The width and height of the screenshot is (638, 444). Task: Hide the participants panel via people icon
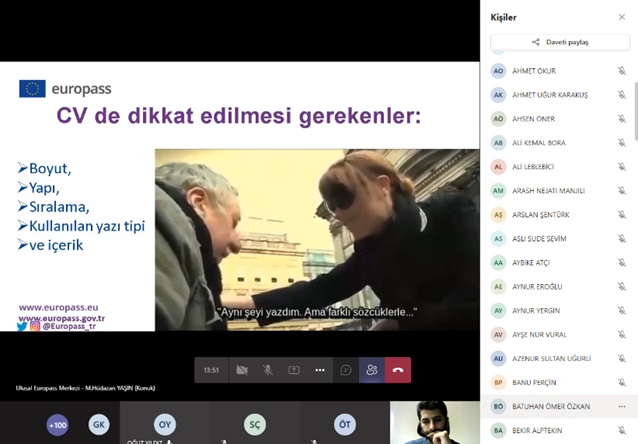(x=372, y=370)
